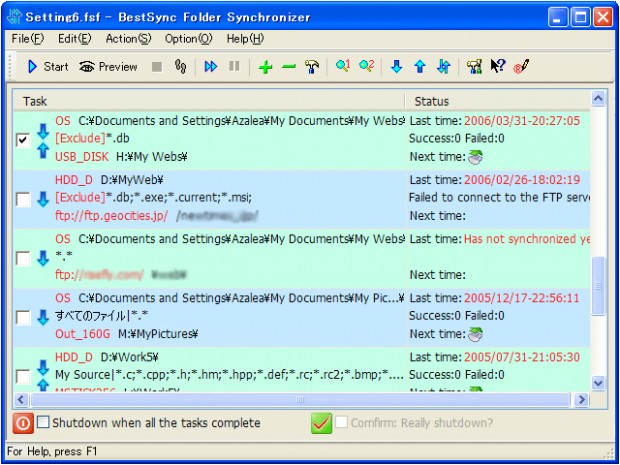Click HDD_D D:¥MyWeb¥ source path
620x465 pixels.
pos(109,180)
